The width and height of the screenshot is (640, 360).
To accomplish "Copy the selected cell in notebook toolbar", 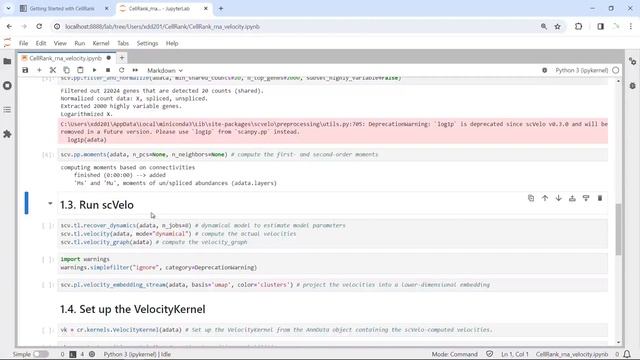I will [67, 70].
